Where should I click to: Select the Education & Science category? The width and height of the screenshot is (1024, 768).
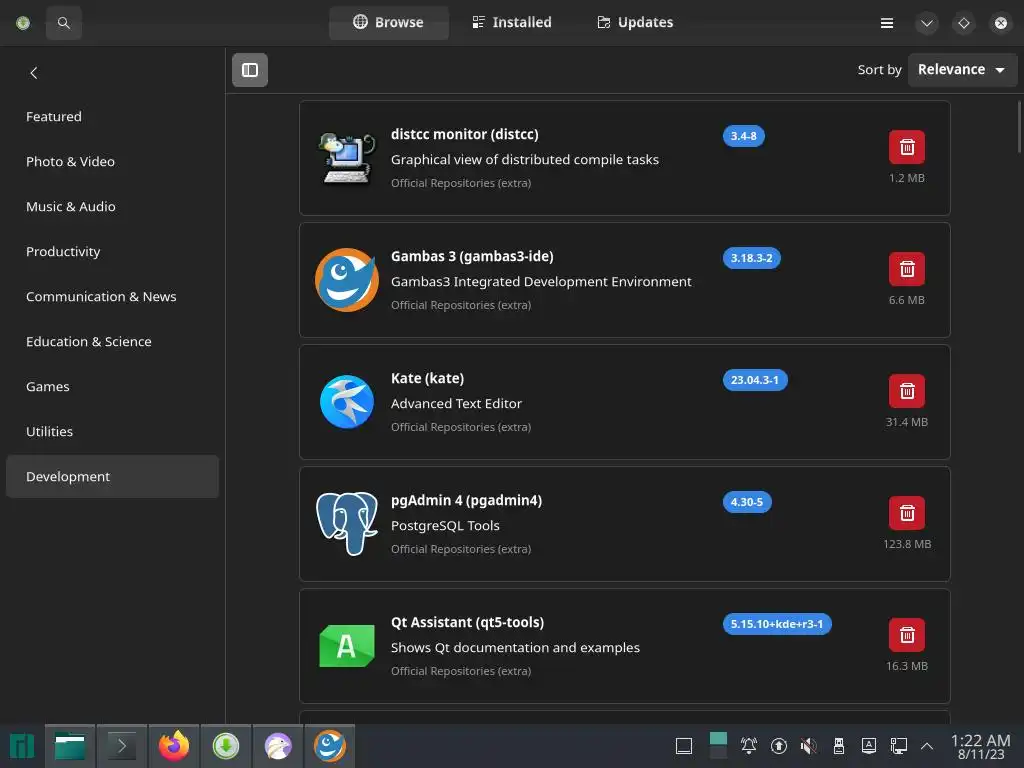[112, 342]
